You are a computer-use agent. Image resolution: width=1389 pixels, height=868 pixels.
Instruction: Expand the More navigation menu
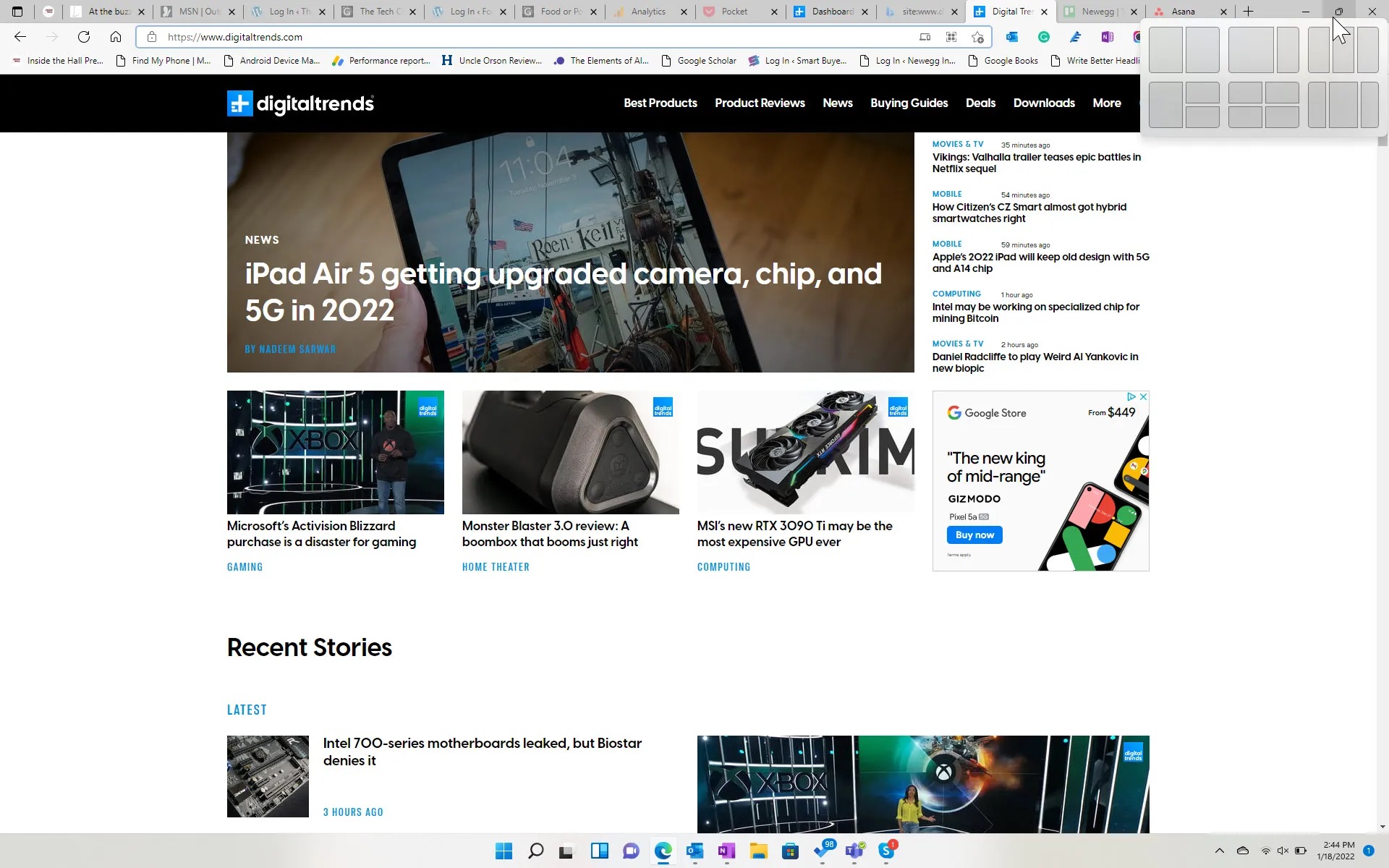pyautogui.click(x=1107, y=103)
